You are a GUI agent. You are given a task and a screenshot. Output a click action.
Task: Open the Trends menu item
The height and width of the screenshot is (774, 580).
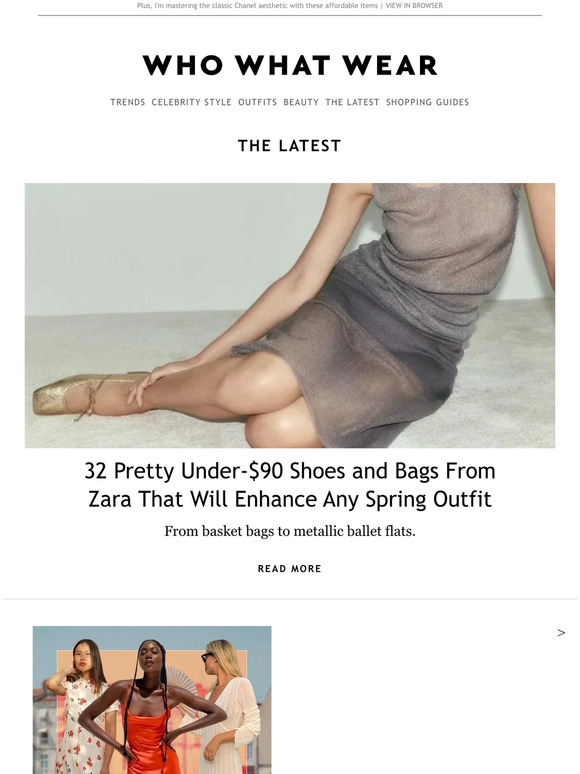coord(127,102)
